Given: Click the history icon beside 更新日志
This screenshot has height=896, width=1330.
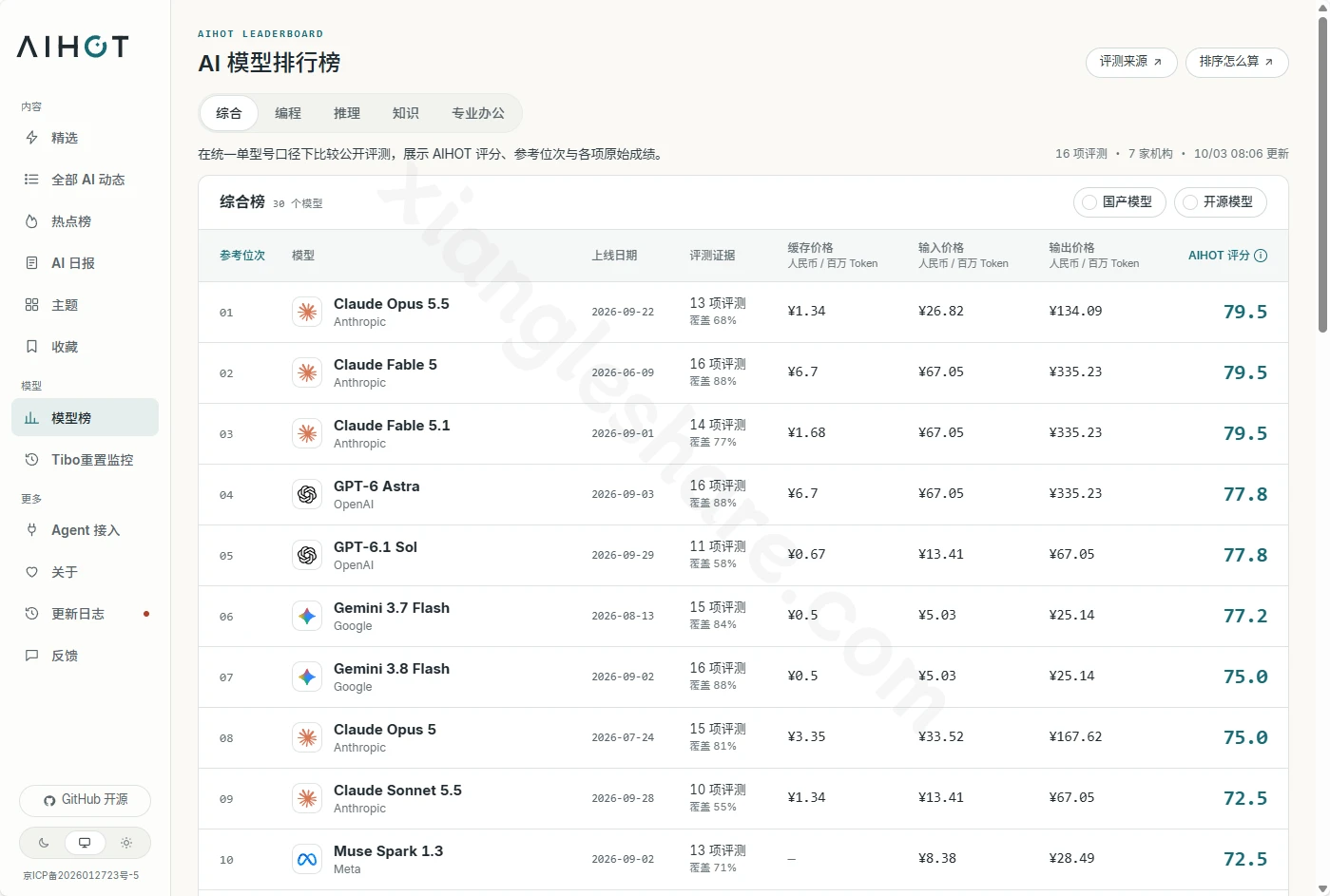Looking at the screenshot, I should pos(31,614).
